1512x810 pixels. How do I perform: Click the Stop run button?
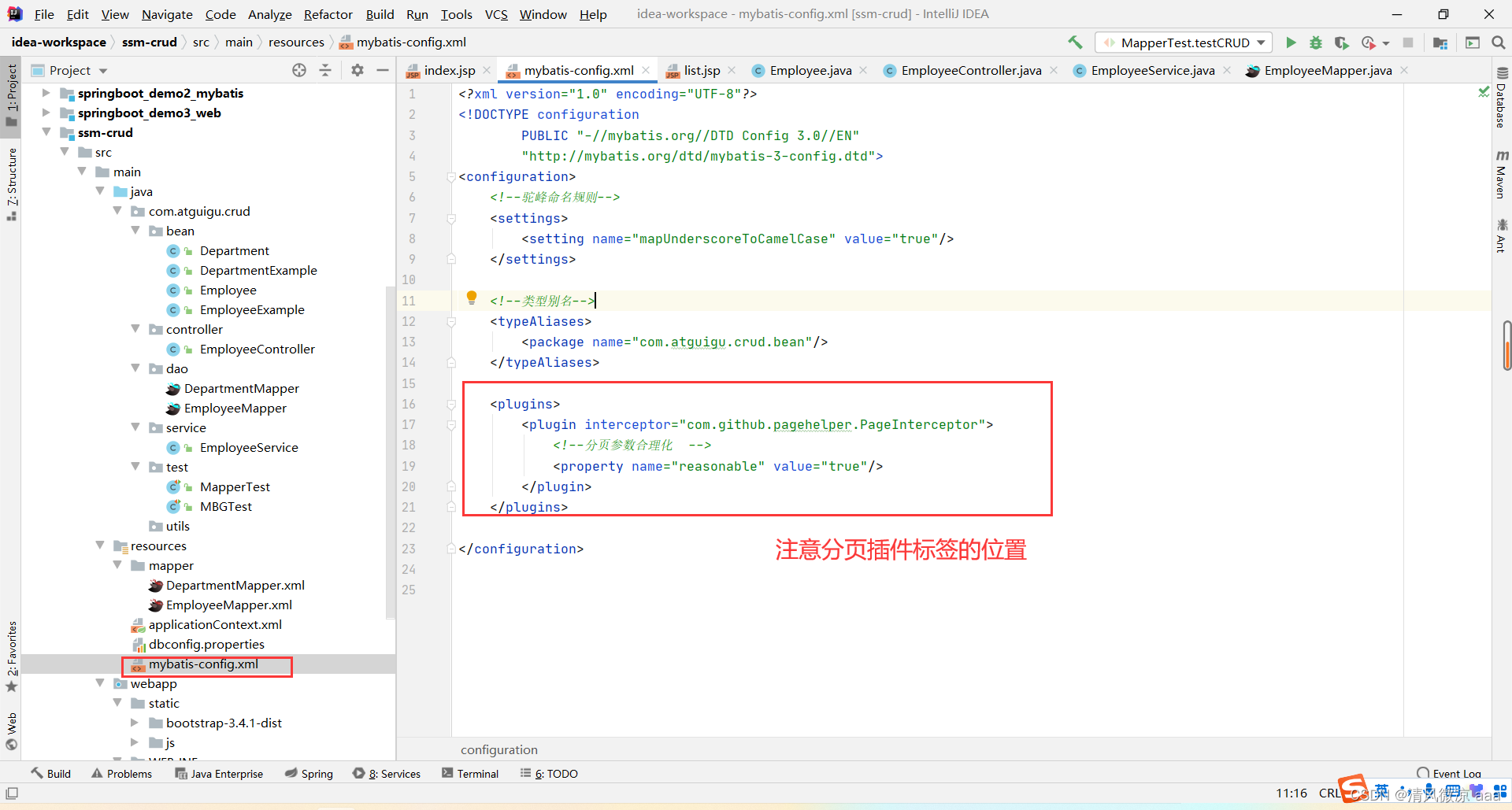coord(1408,43)
